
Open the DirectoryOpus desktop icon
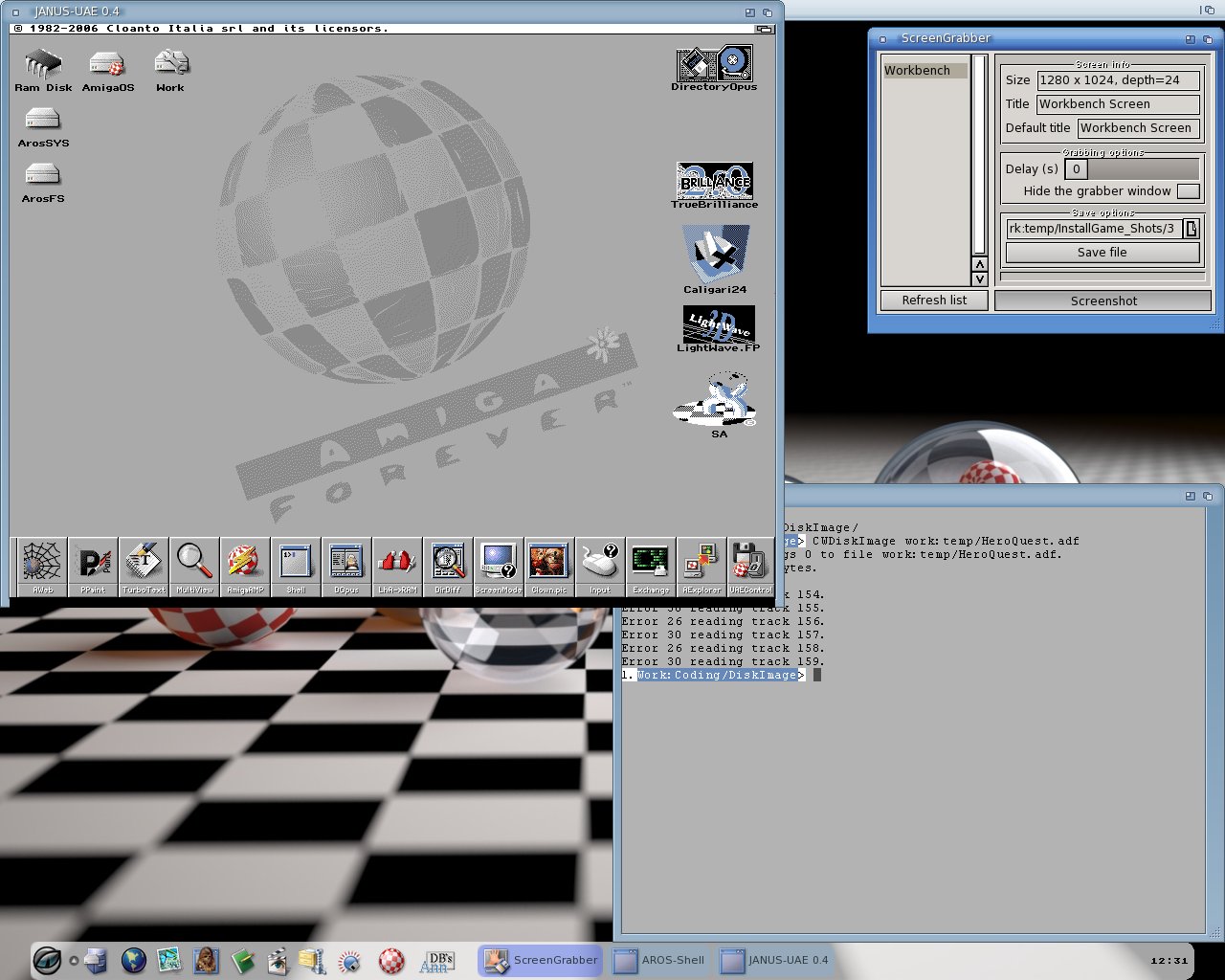pos(714,65)
